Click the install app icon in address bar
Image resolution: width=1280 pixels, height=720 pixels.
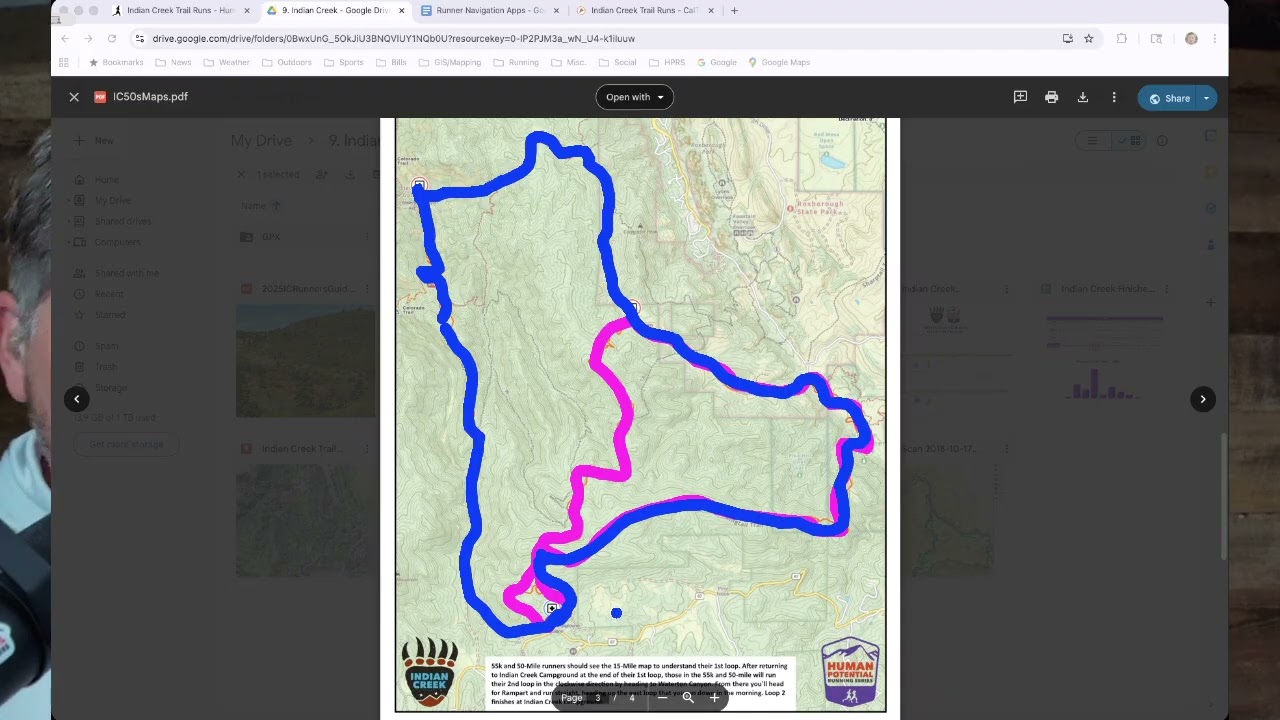point(1067,38)
